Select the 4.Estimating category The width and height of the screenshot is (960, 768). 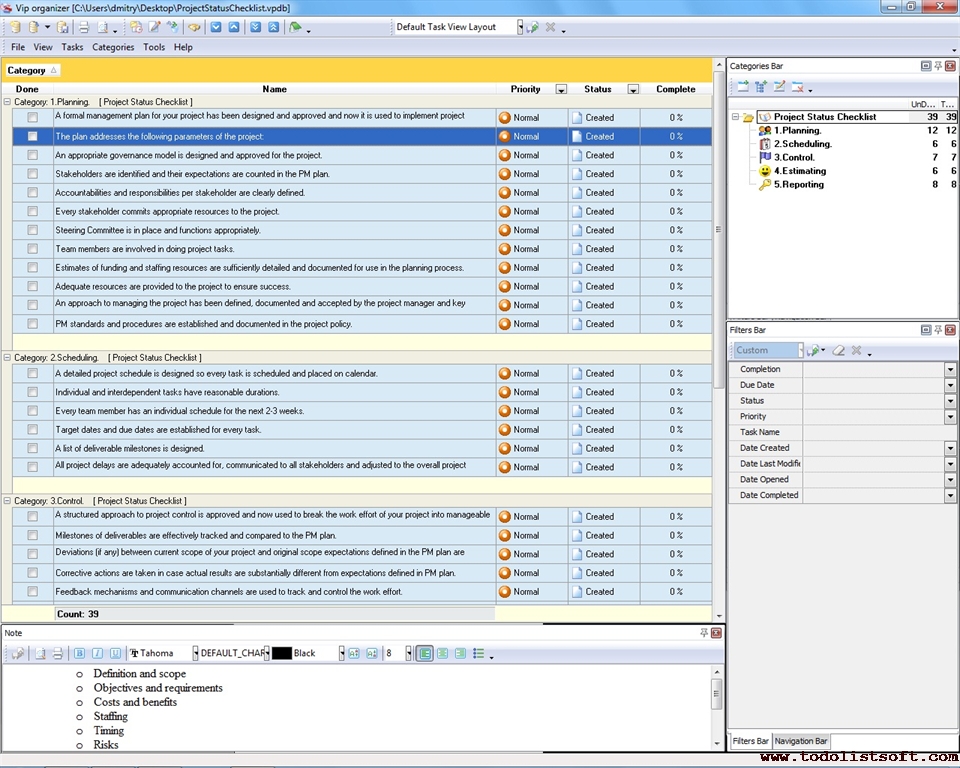click(799, 171)
